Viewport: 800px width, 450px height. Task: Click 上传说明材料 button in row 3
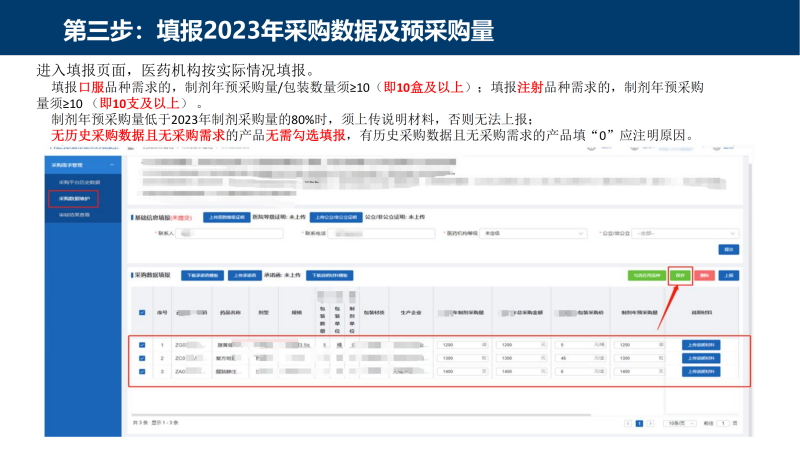[700, 371]
